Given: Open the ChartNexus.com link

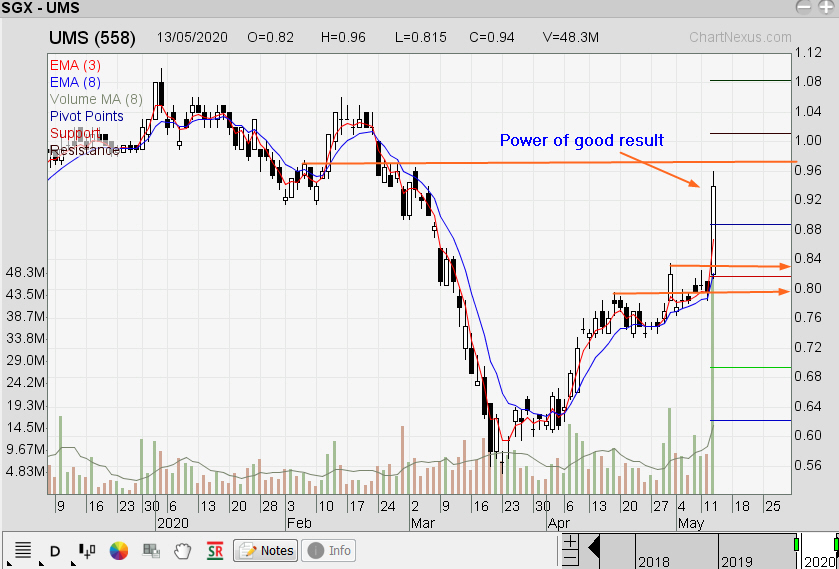Looking at the screenshot, I should (740, 37).
